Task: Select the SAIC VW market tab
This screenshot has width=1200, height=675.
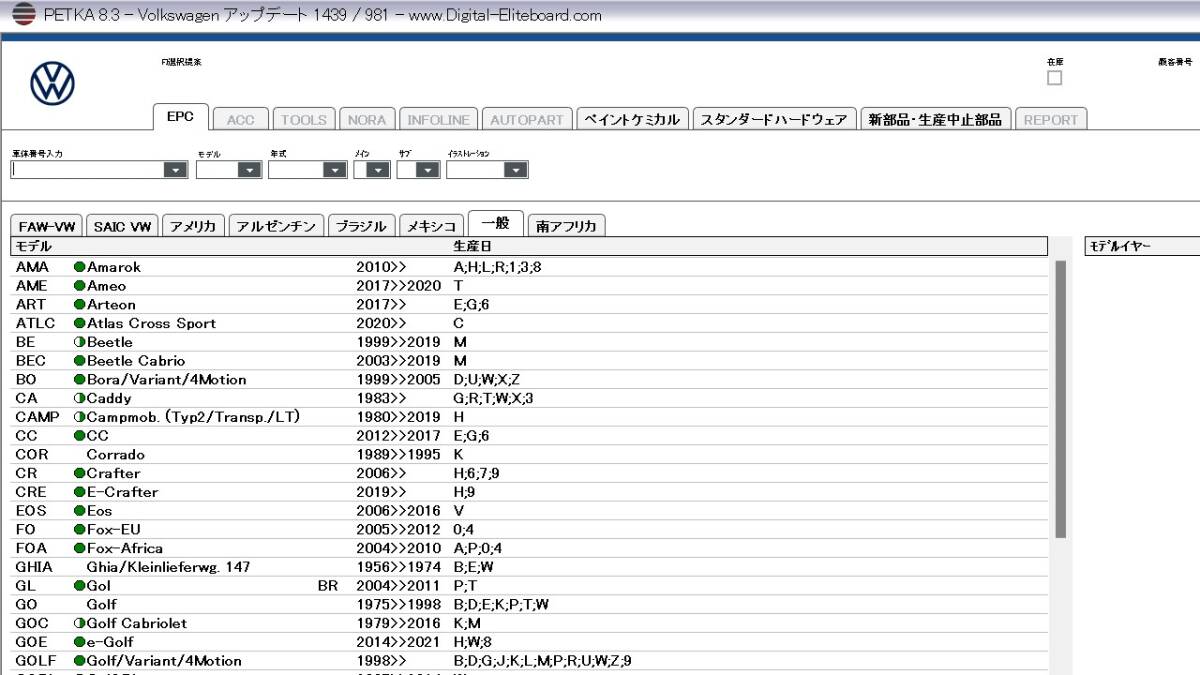Action: (x=123, y=226)
